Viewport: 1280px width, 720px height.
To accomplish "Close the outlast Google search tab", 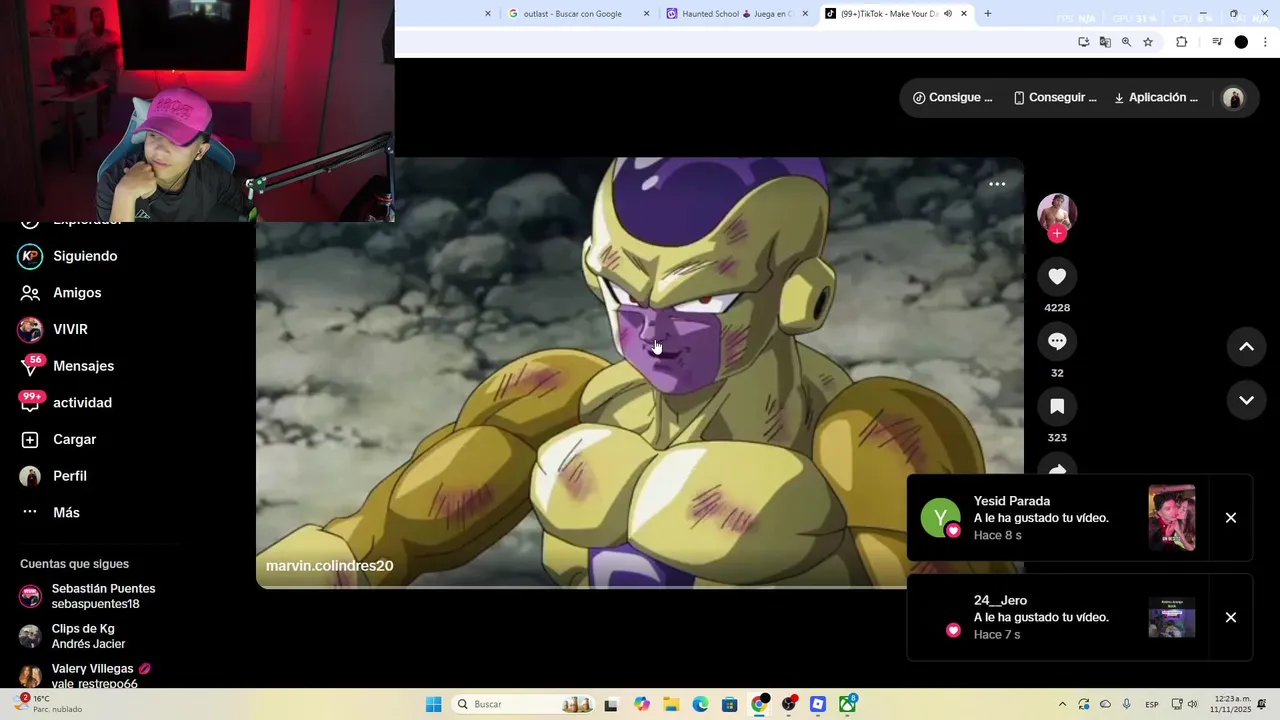I will click(x=646, y=14).
